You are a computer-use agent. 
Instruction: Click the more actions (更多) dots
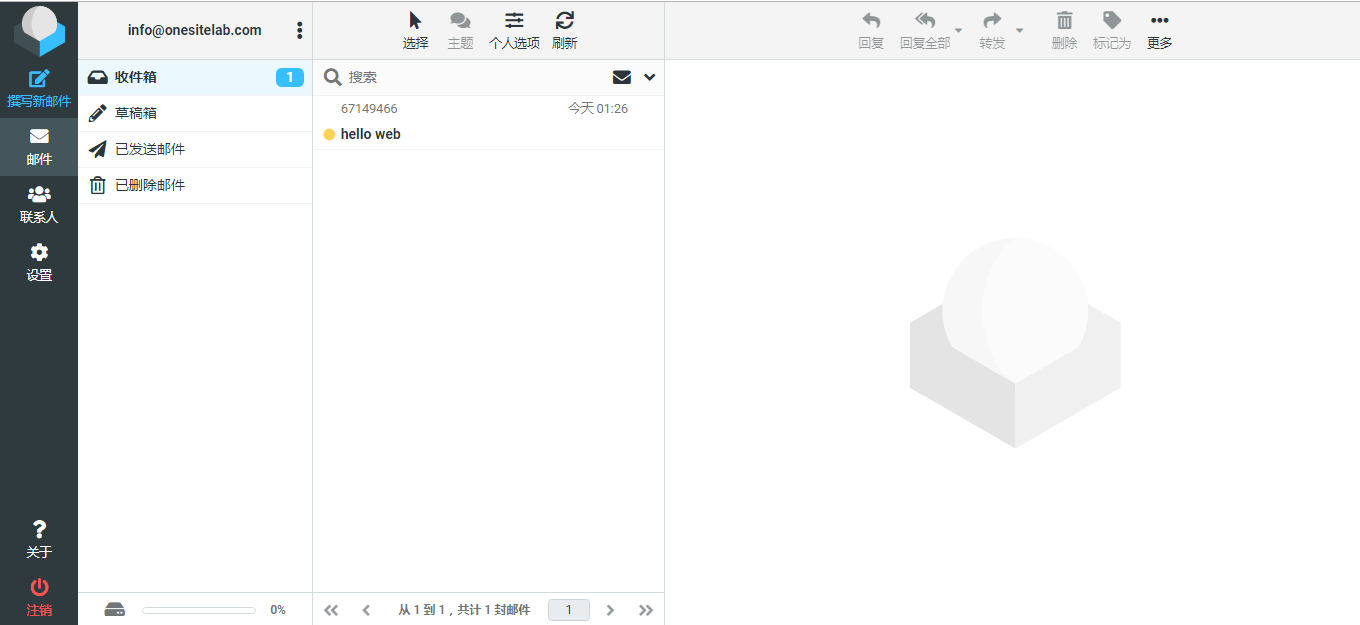point(1159,21)
